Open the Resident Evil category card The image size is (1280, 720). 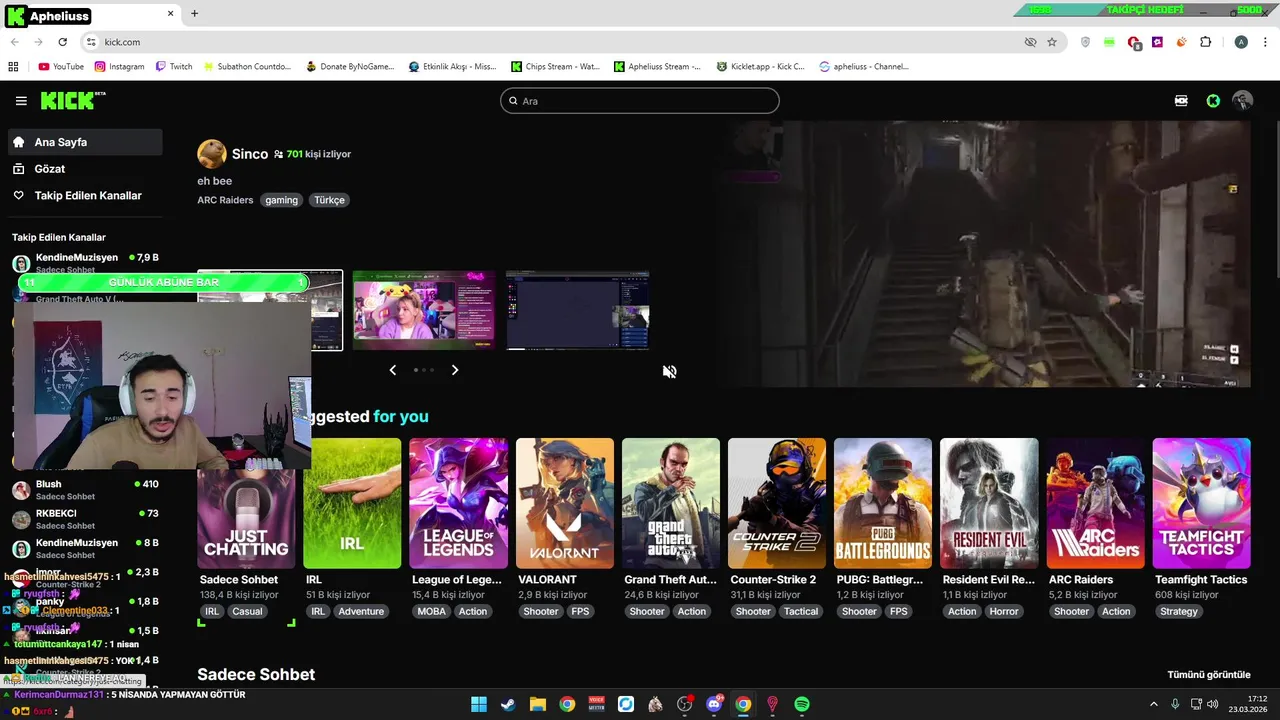989,503
